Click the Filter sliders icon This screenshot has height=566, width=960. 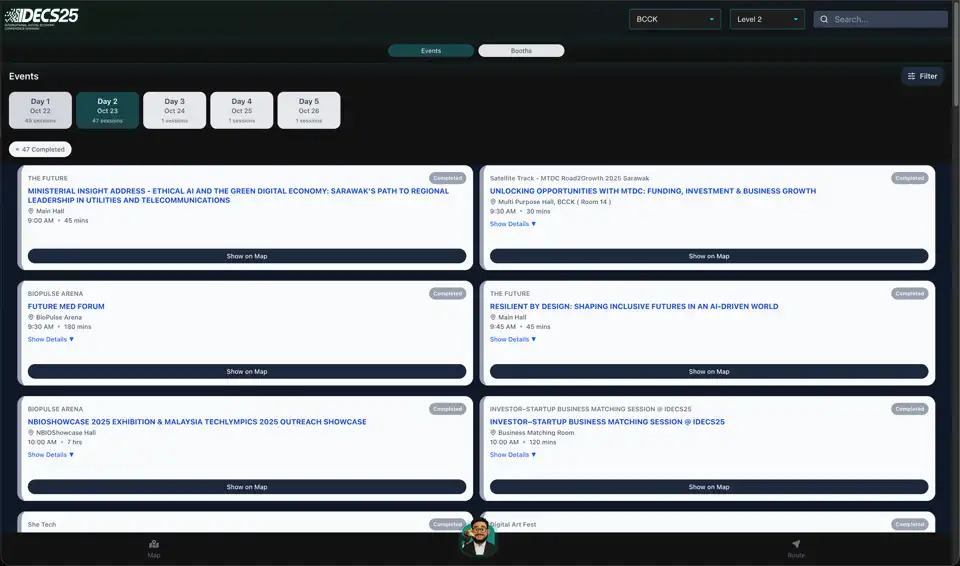(x=912, y=76)
